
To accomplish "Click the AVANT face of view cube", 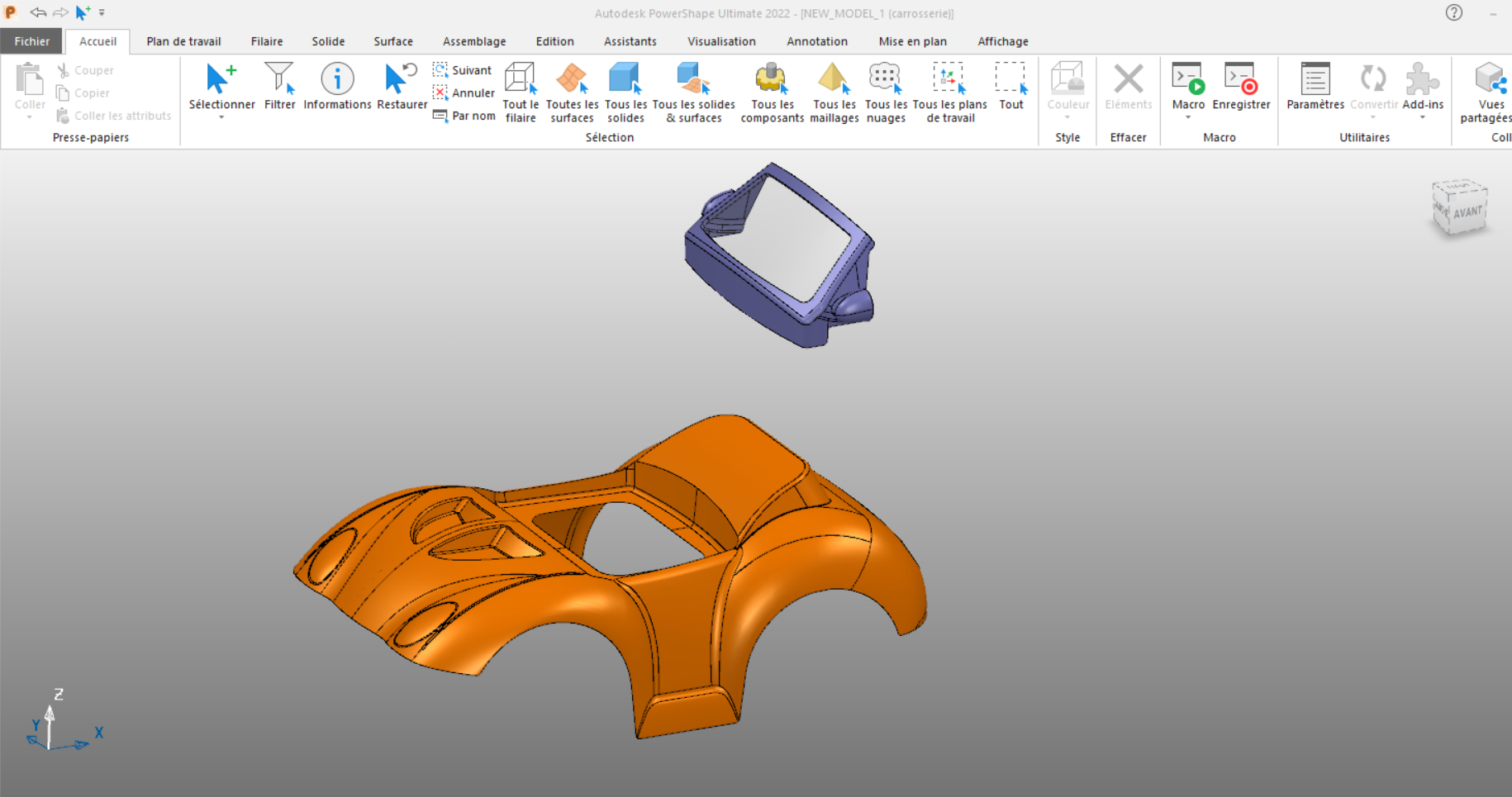I will 1467,212.
